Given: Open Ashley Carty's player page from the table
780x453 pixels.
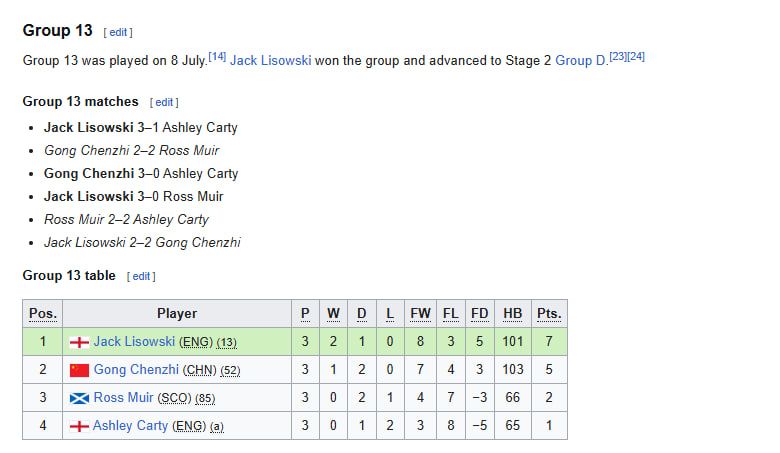Looking at the screenshot, I should tap(130, 426).
